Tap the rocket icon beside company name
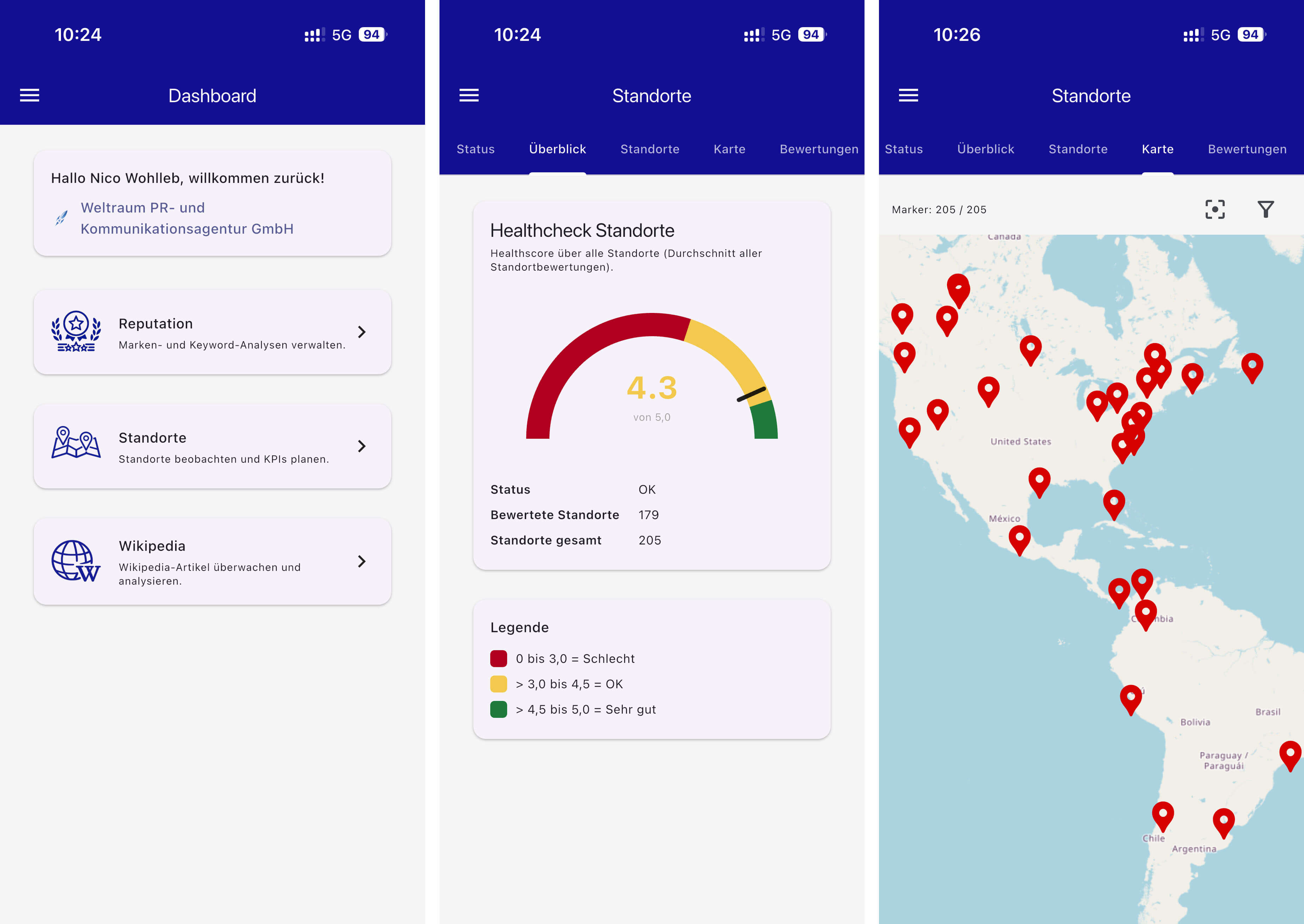 click(61, 218)
